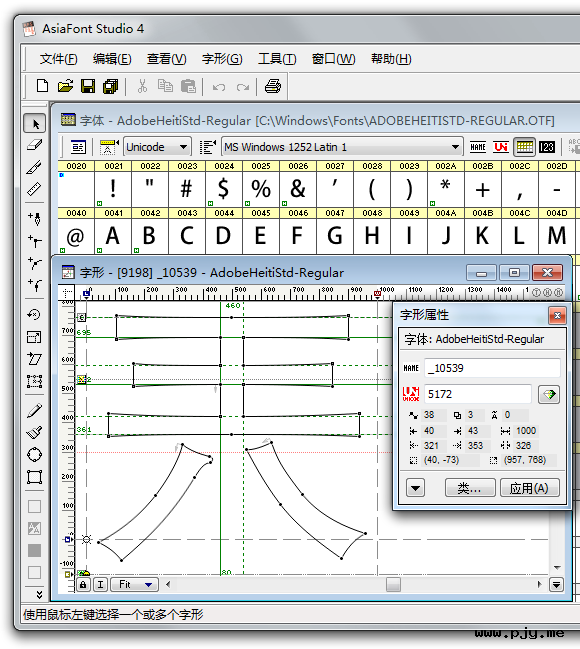Toggle the yellow grid cell view button

525,147
